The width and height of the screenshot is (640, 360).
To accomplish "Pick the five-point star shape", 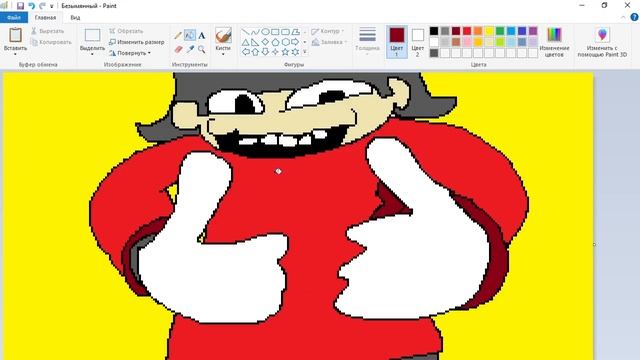I will [x=285, y=52].
